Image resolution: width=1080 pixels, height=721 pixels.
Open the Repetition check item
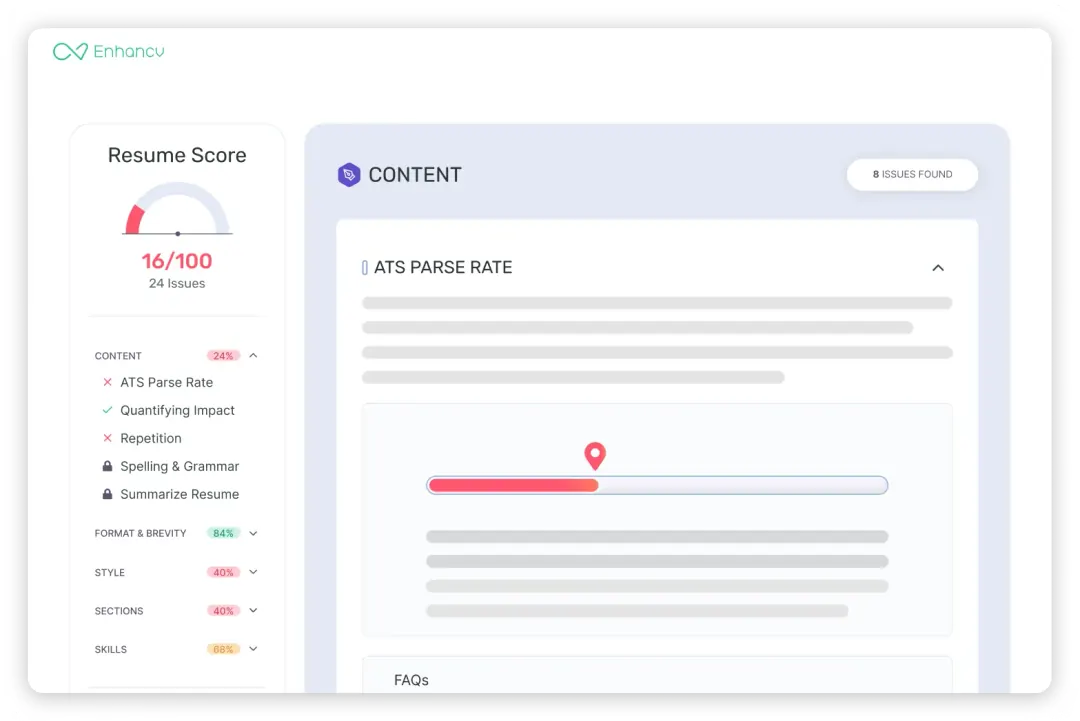pos(151,438)
